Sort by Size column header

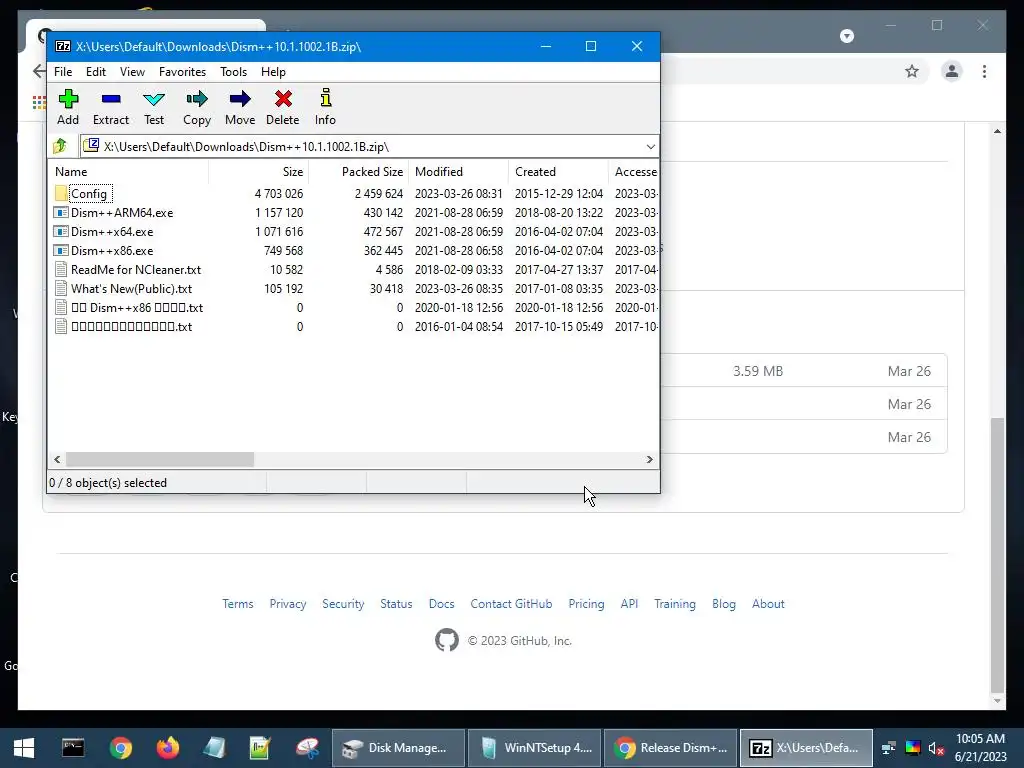(x=259, y=172)
